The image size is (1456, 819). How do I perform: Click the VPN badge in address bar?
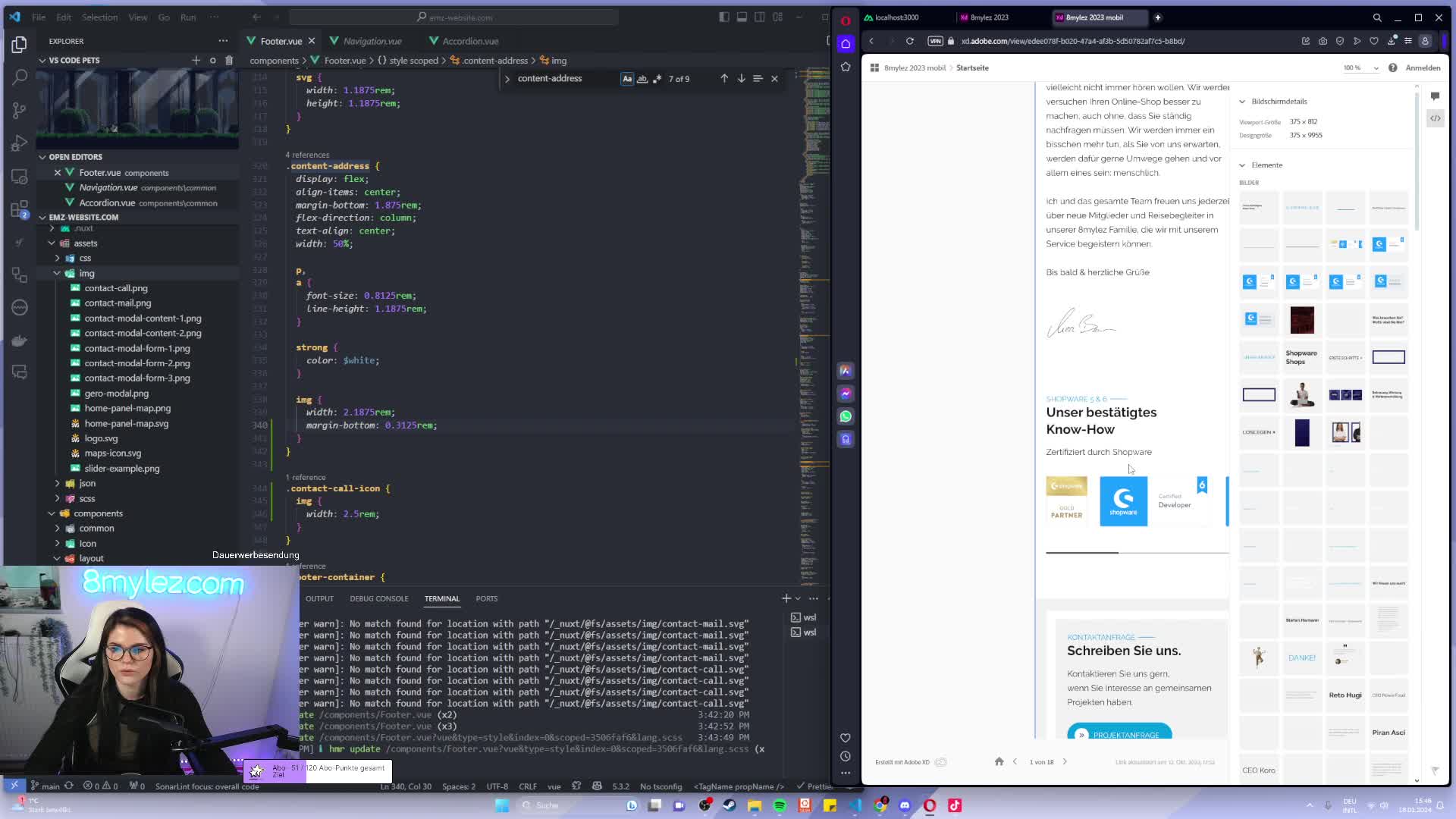click(x=935, y=42)
